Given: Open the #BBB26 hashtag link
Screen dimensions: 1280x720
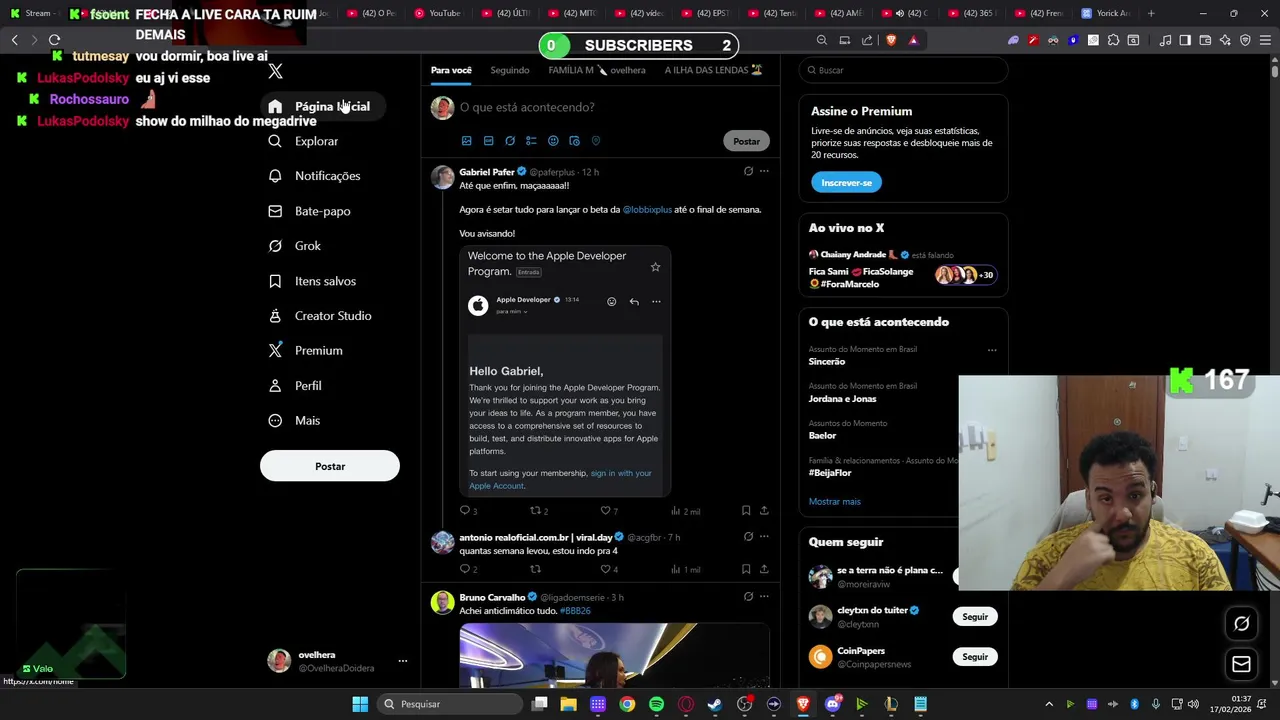Looking at the screenshot, I should click(575, 611).
